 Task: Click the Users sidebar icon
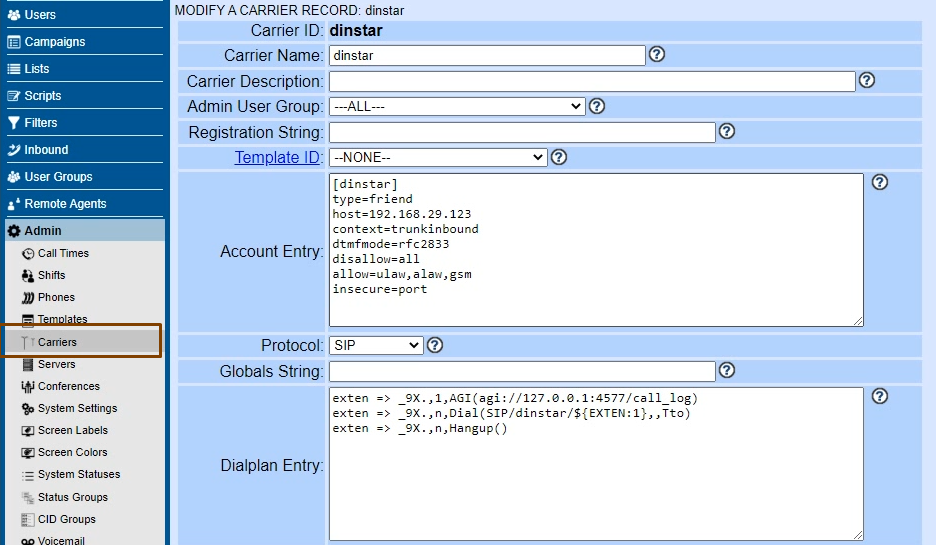coord(14,15)
